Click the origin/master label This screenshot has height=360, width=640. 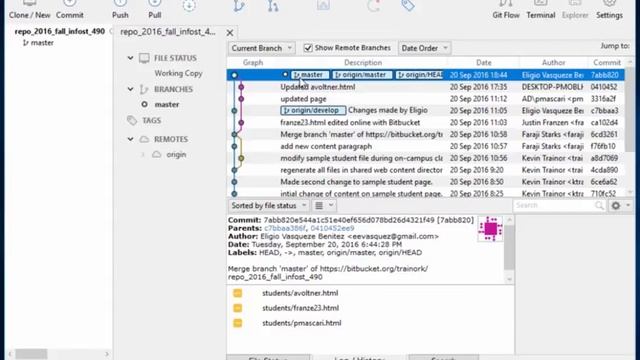362,75
